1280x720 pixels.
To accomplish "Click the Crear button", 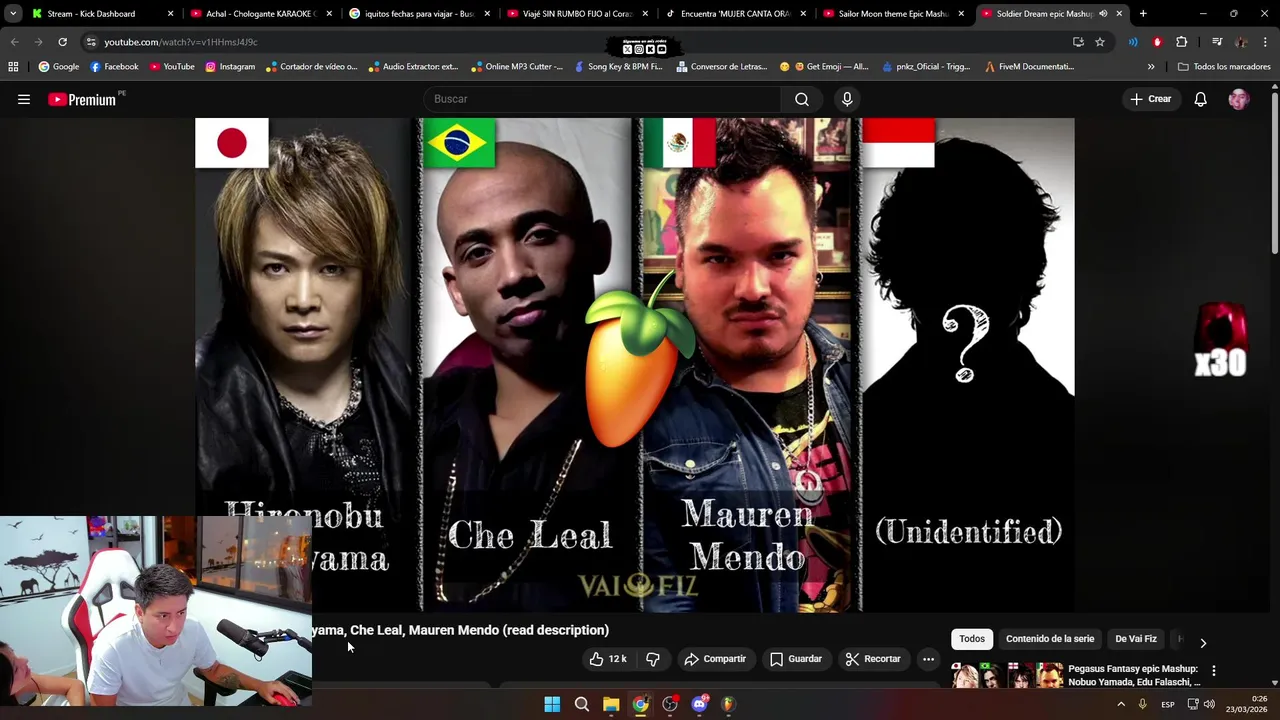I will tap(1151, 99).
